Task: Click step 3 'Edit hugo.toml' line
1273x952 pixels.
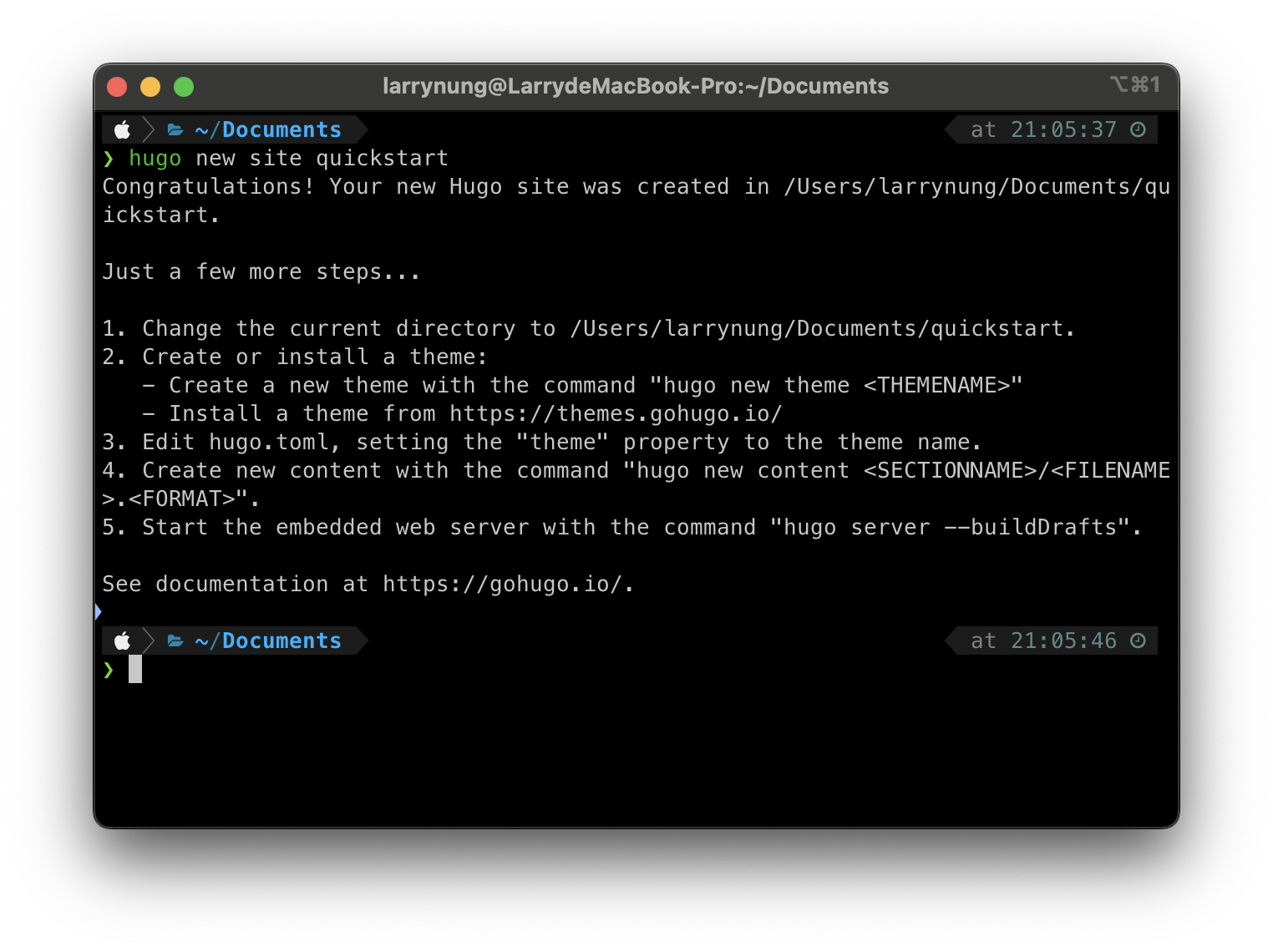Action: click(x=542, y=442)
